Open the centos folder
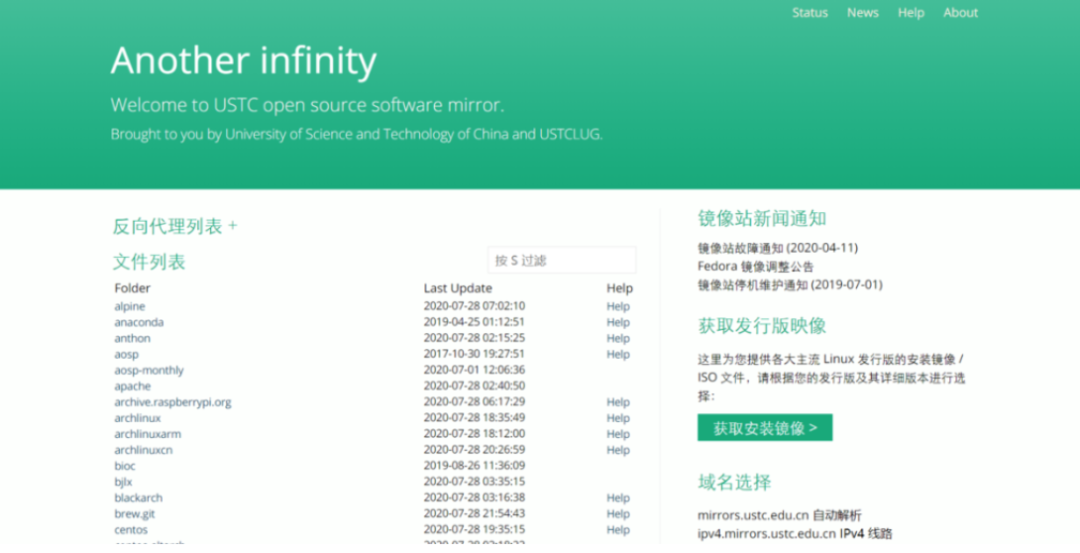 click(131, 530)
